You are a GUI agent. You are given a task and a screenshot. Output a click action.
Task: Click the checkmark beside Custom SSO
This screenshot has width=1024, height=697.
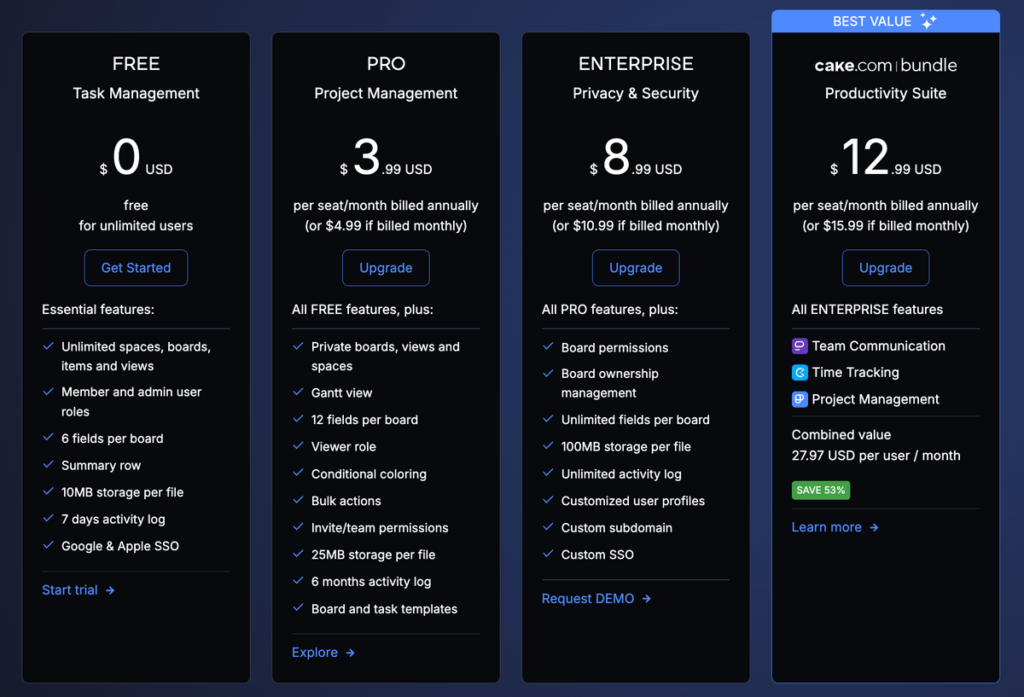(x=548, y=554)
